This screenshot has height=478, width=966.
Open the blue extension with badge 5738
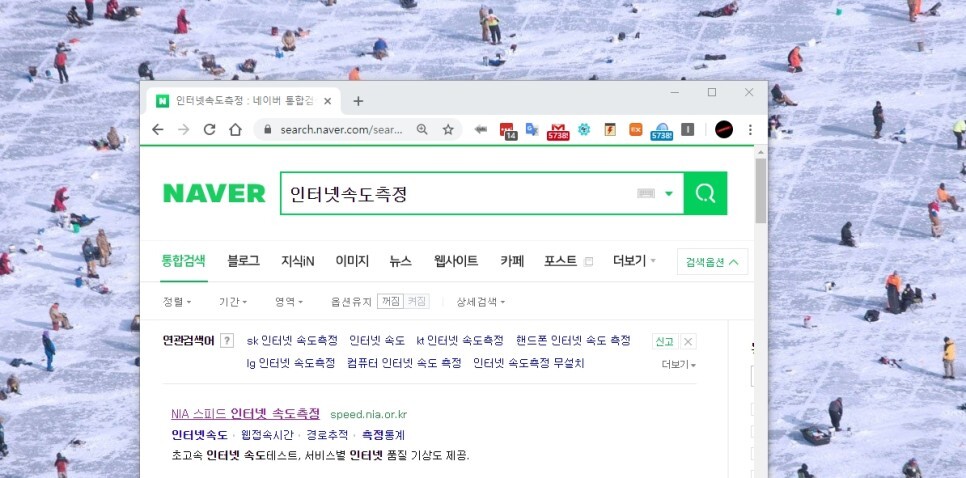[x=662, y=131]
